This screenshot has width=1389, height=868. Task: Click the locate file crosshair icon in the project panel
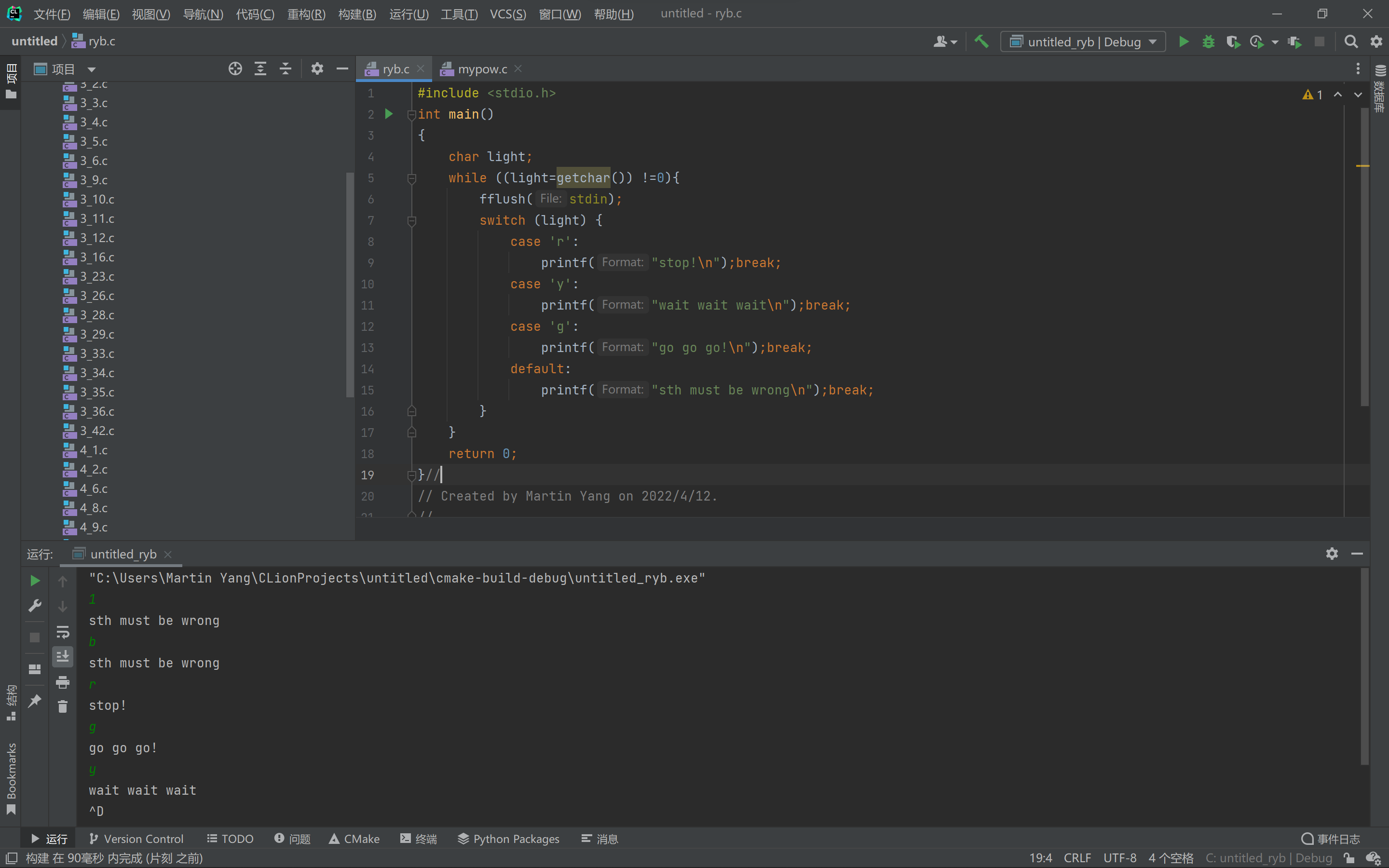[x=235, y=69]
